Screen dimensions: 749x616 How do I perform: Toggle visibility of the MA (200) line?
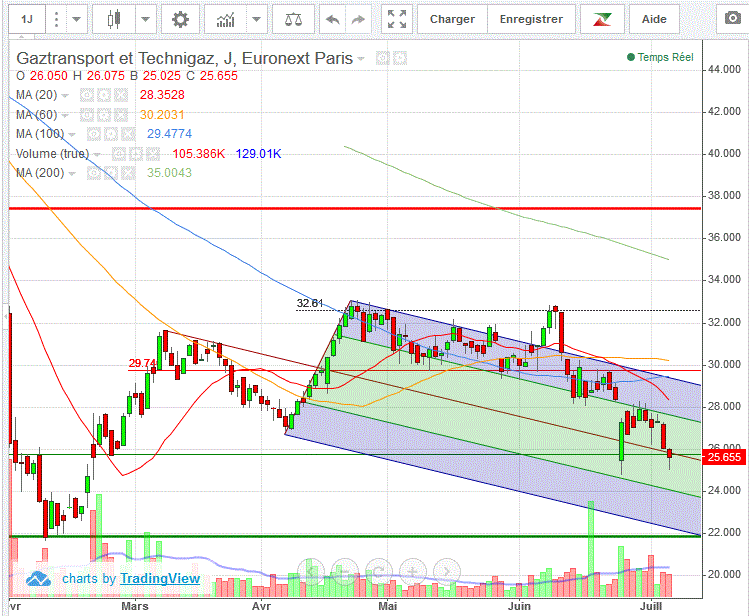(x=94, y=173)
